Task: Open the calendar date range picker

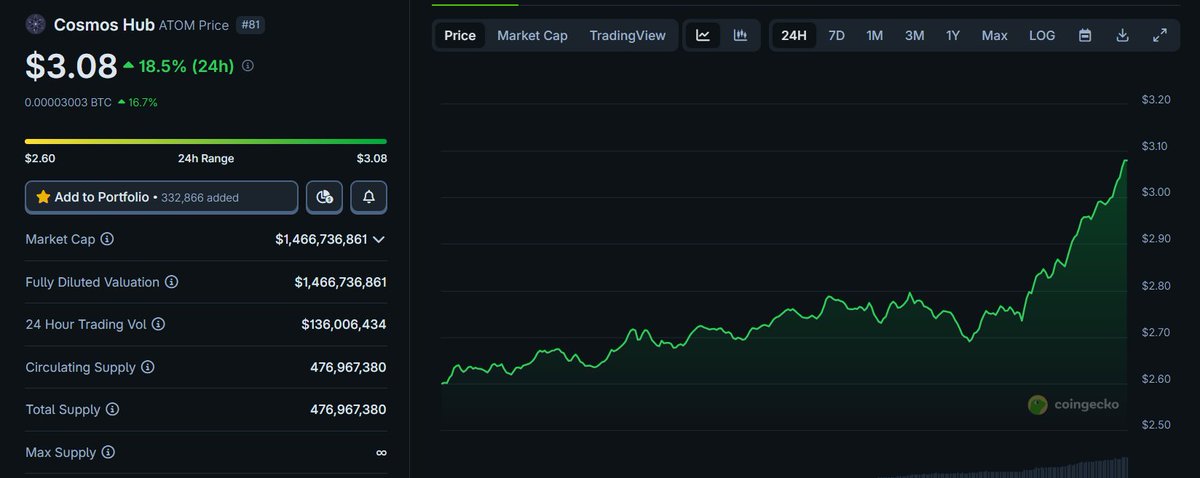Action: 1085,35
